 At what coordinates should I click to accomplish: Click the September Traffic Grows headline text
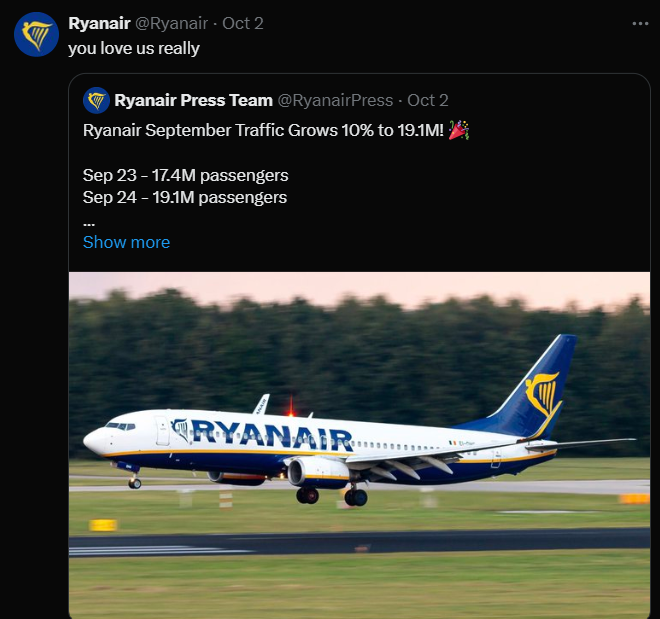(x=263, y=130)
